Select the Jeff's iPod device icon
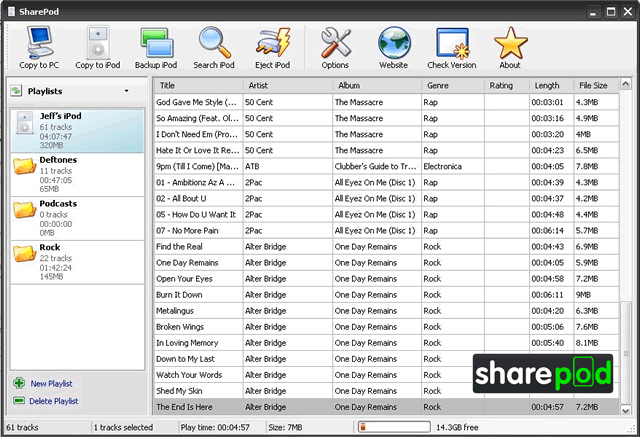Image resolution: width=640 pixels, height=437 pixels. pyautogui.click(x=24, y=123)
